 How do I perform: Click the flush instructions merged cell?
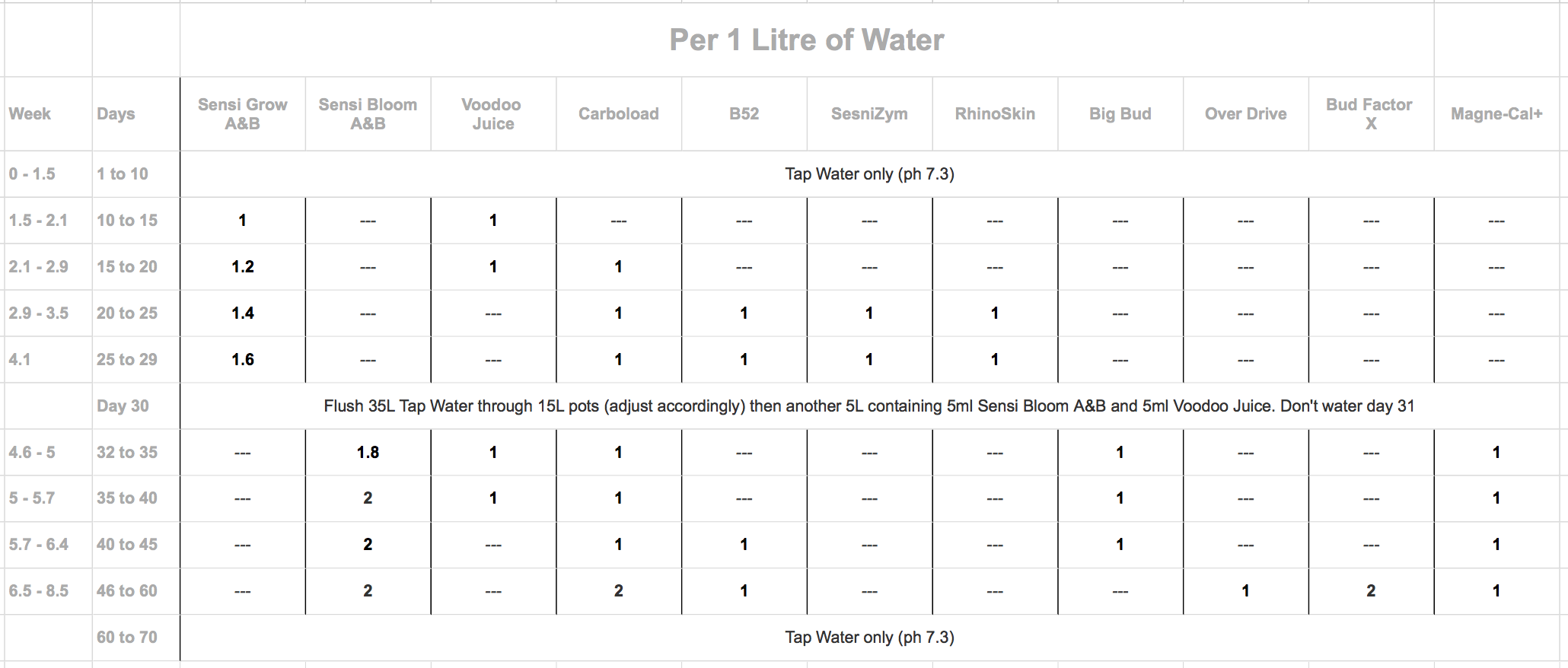point(868,406)
